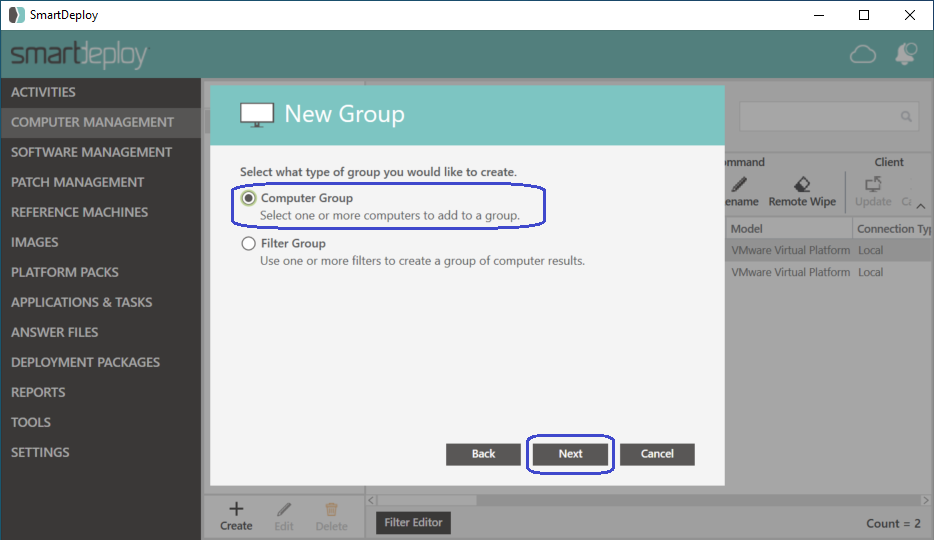Collapse the ribbon with chevron arrow
Viewport: 934px width, 540px height.
(921, 206)
